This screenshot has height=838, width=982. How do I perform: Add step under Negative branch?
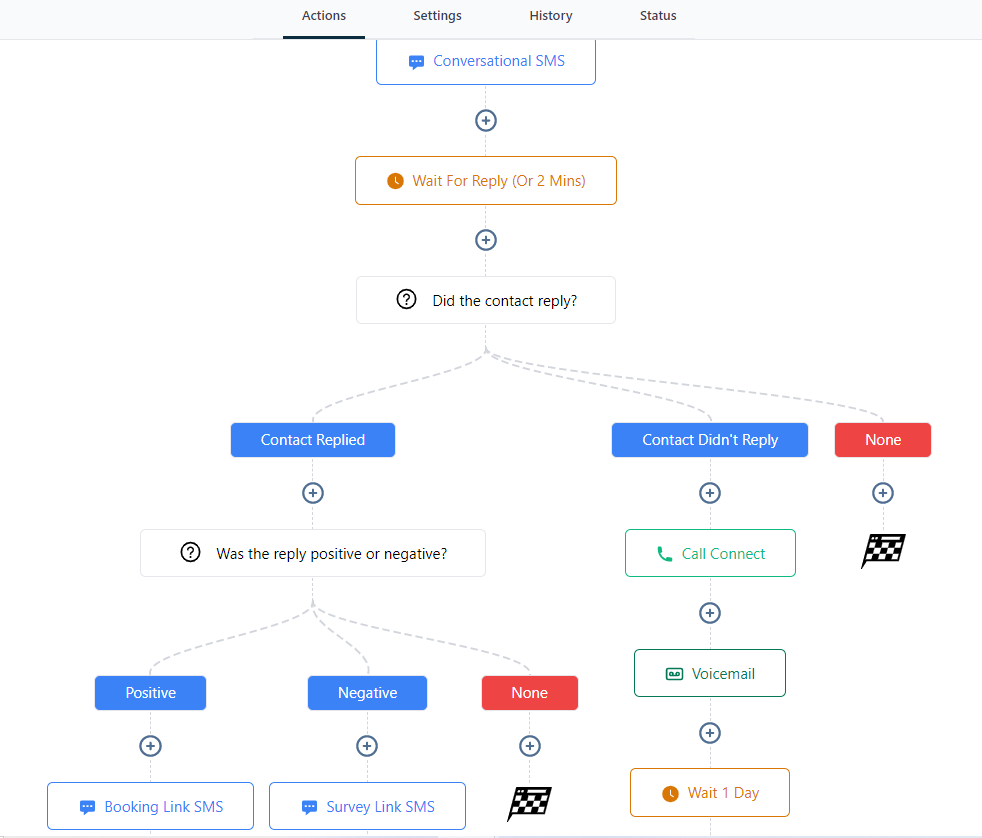tap(367, 746)
